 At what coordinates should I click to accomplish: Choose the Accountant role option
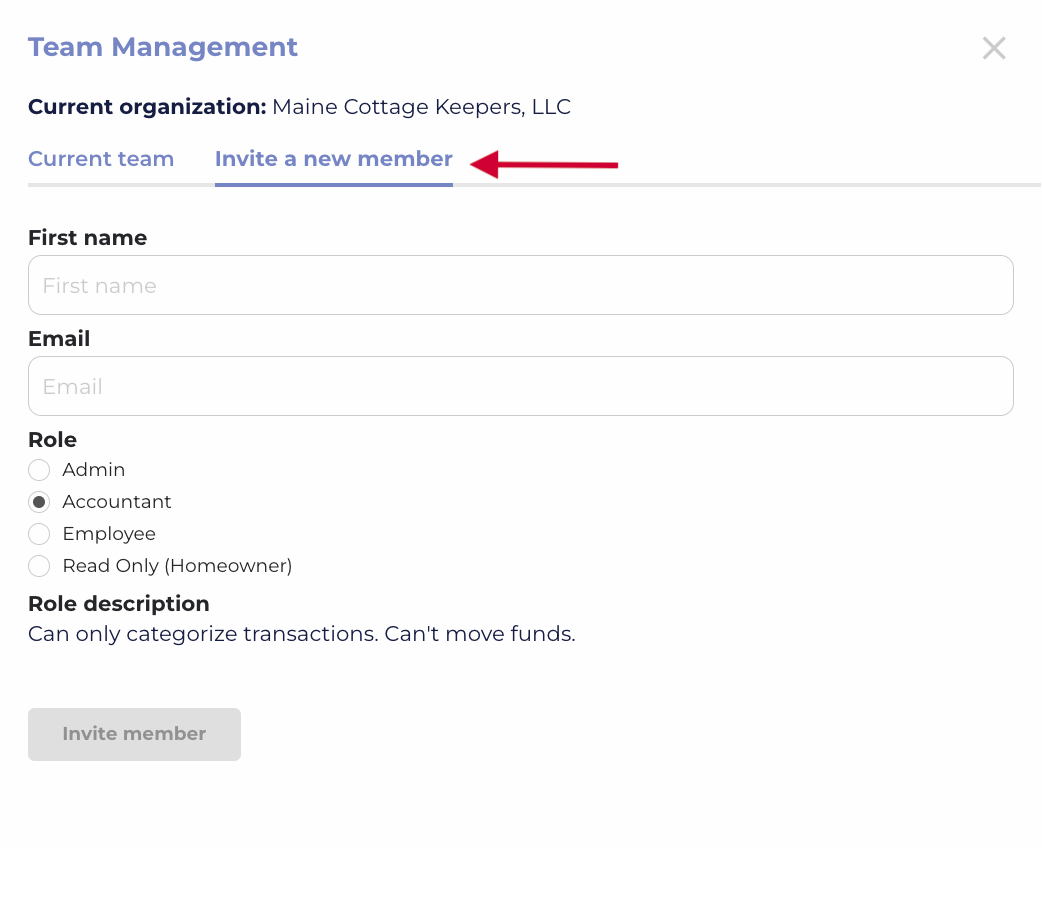[x=39, y=502]
